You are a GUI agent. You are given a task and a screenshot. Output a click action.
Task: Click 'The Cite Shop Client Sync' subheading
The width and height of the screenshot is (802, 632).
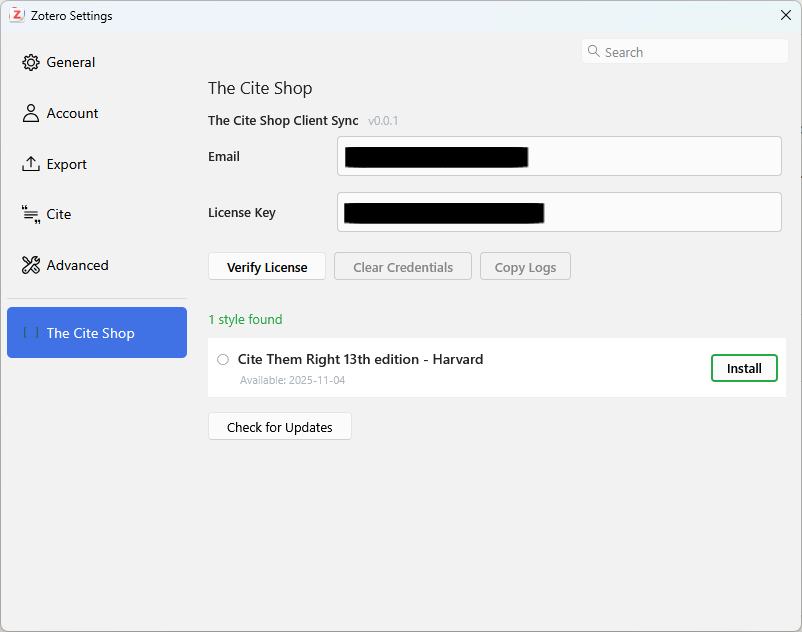click(x=283, y=121)
